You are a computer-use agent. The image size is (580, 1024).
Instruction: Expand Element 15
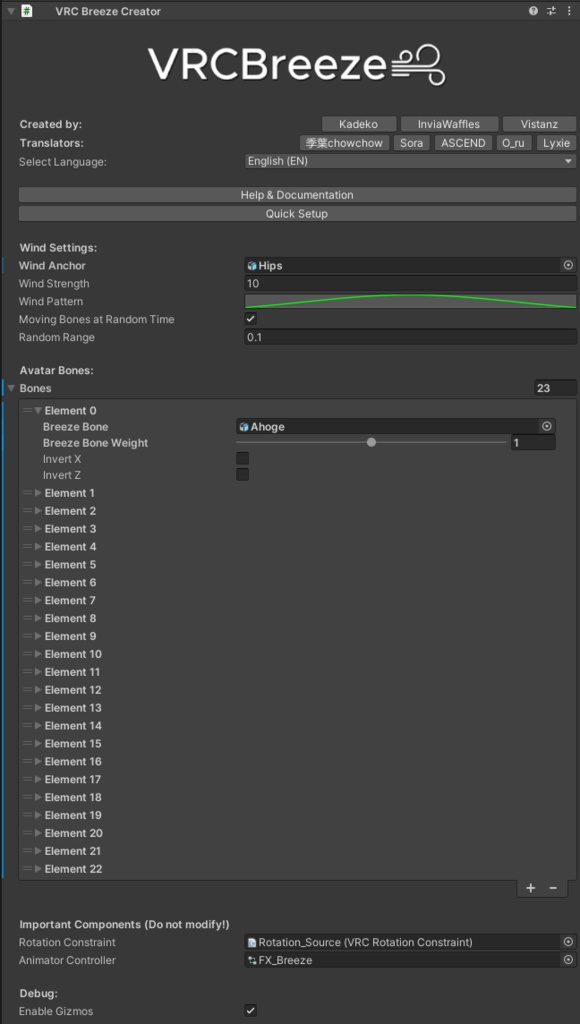pyautogui.click(x=39, y=743)
